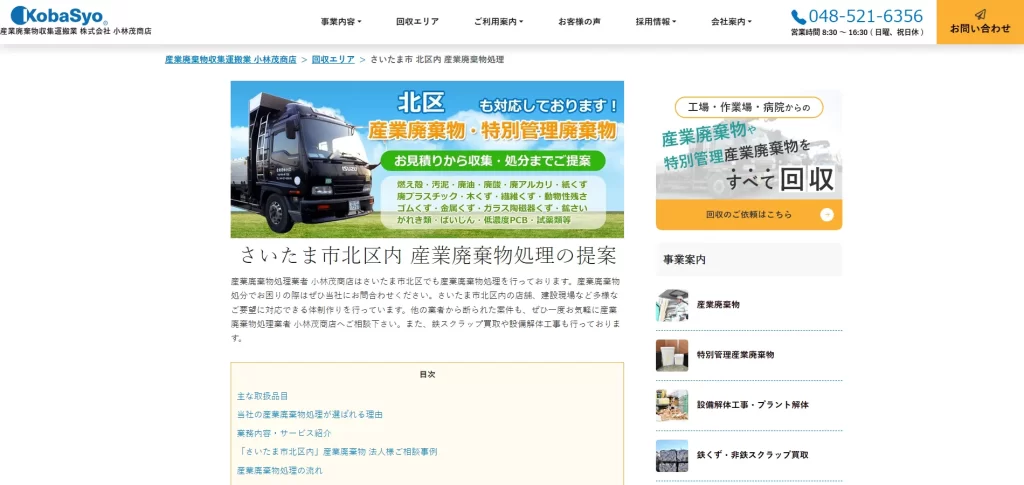Click the orange お問い合わせ button
Screen dimensions: 1024x485
(980, 22)
